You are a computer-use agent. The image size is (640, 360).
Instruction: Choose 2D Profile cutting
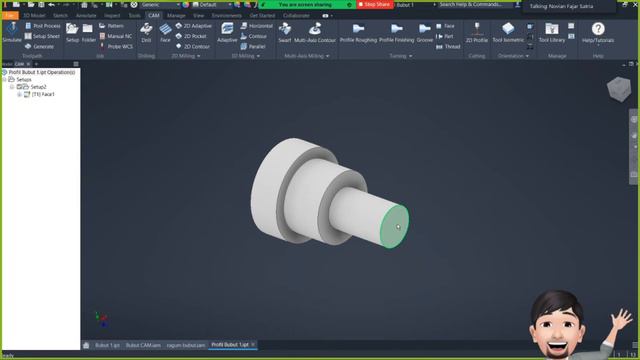477,33
